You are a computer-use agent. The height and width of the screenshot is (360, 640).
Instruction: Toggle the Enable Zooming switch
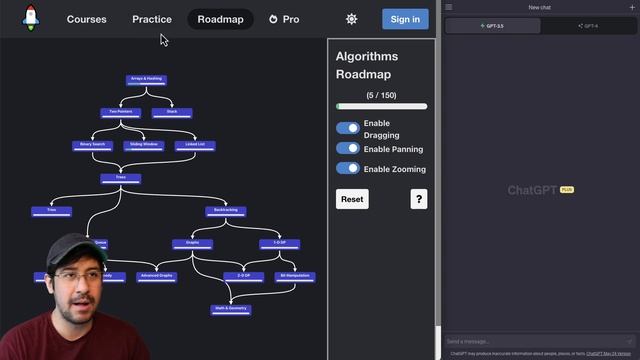348,168
